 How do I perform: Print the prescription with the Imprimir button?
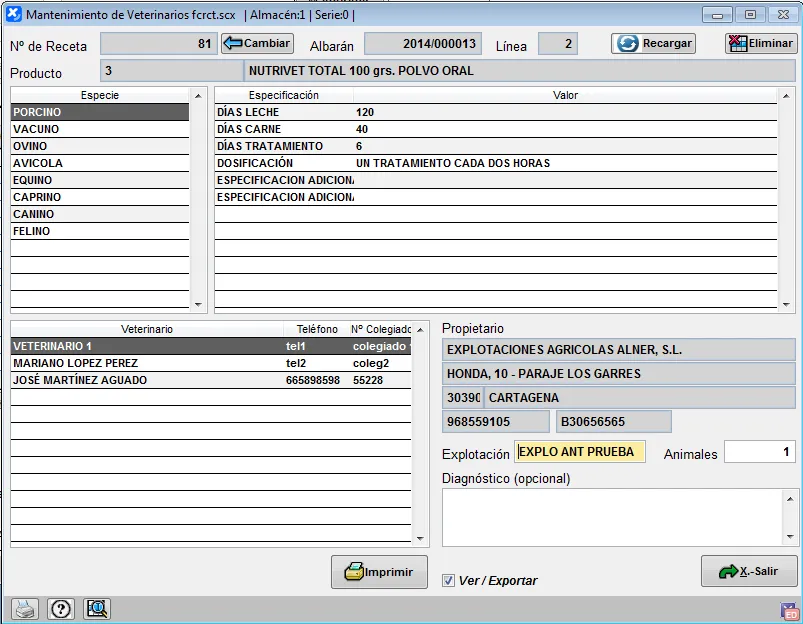tap(379, 572)
